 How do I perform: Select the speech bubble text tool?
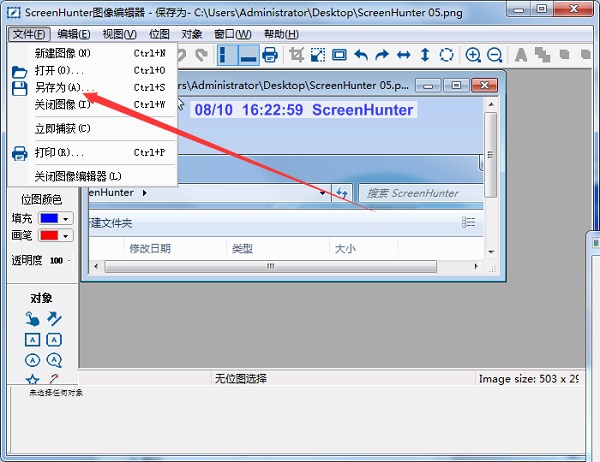54,360
